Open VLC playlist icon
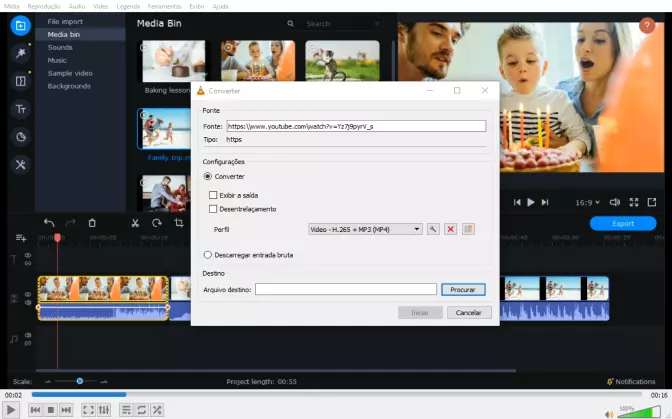 click(126, 410)
